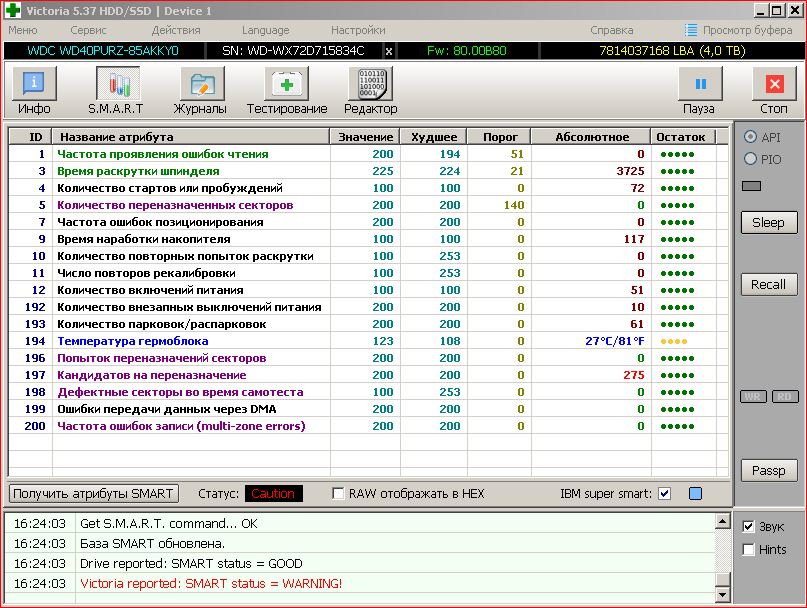Sort by Название атрибута column header
Screen dimensions: 807x608
[191, 137]
